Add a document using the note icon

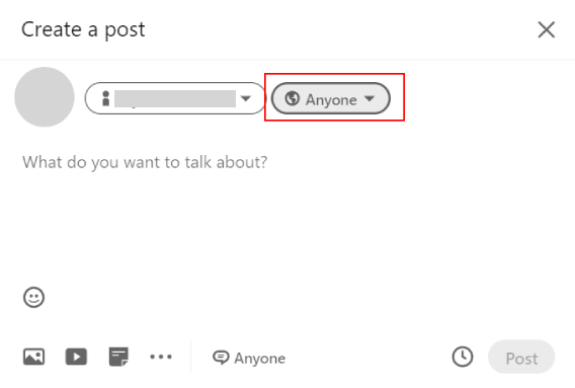click(118, 357)
